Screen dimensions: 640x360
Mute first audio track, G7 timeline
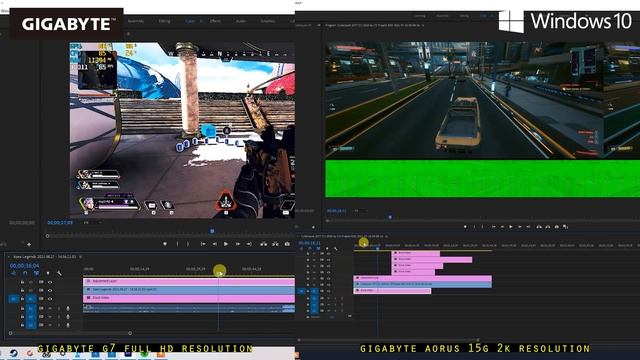(x=50, y=308)
